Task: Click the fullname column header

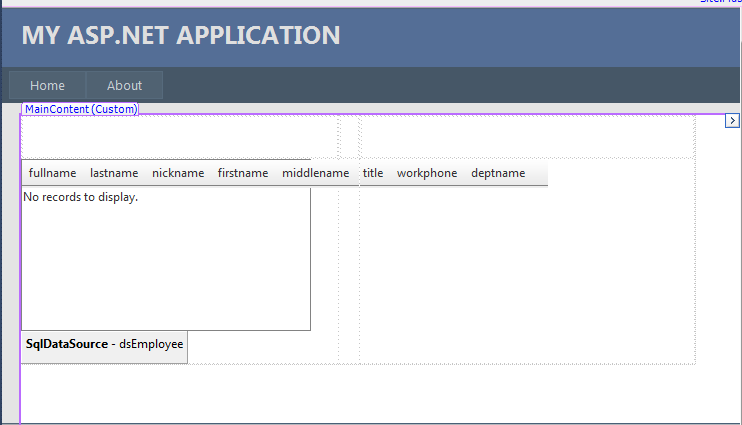Action: point(53,173)
